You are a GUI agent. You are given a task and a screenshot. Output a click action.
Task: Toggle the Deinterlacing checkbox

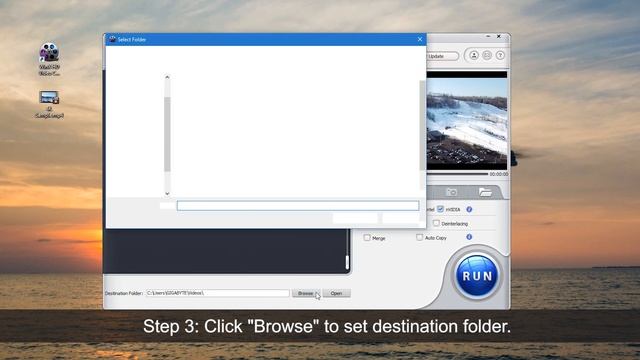(x=436, y=223)
